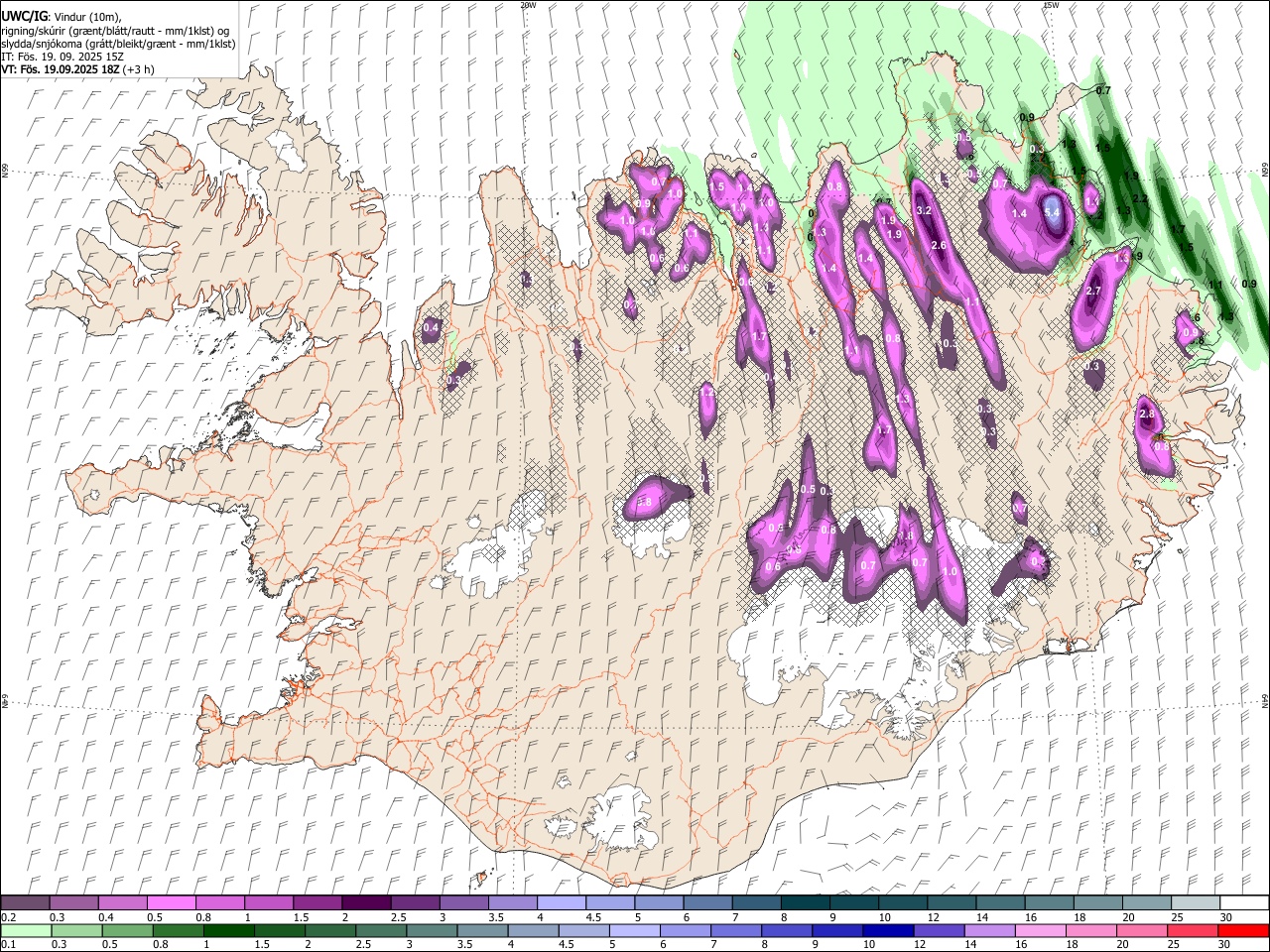Select the navy blue rain swatch starting at 10

click(888, 930)
